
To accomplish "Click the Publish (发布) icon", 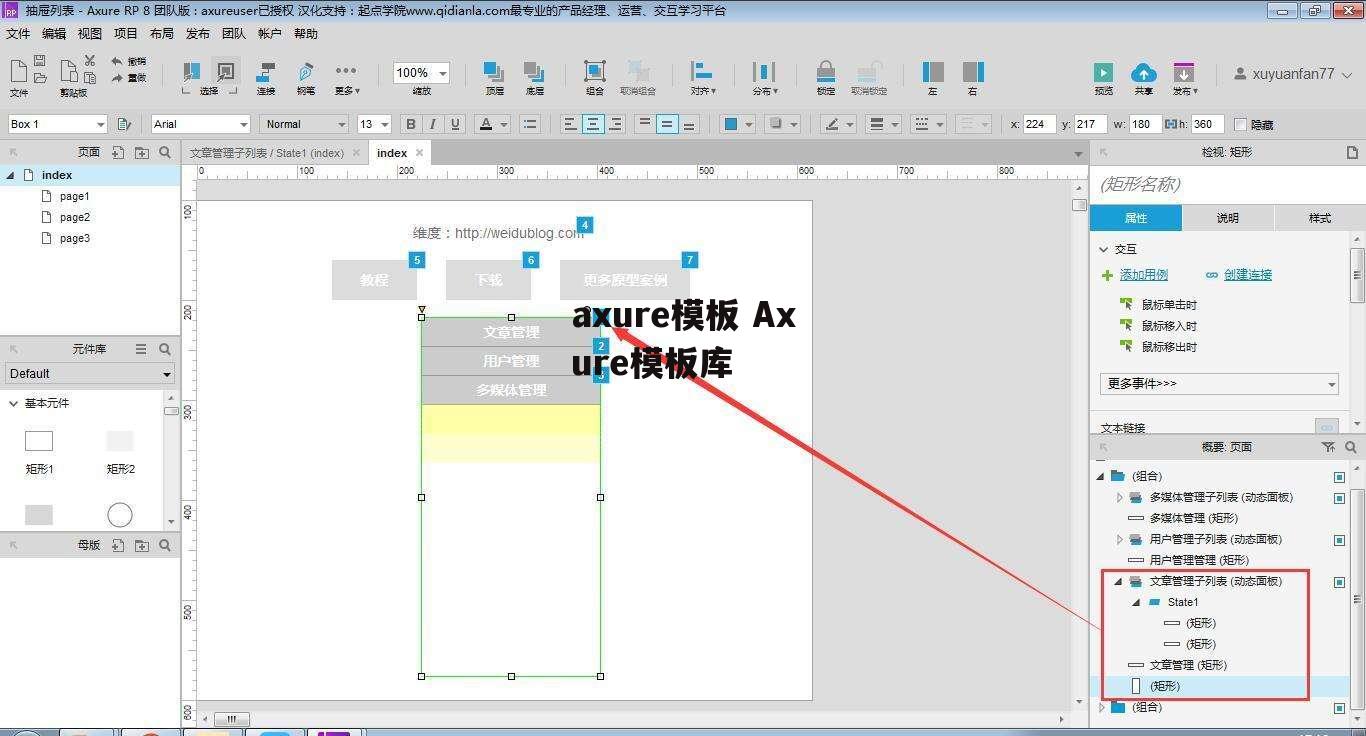I will point(1184,72).
